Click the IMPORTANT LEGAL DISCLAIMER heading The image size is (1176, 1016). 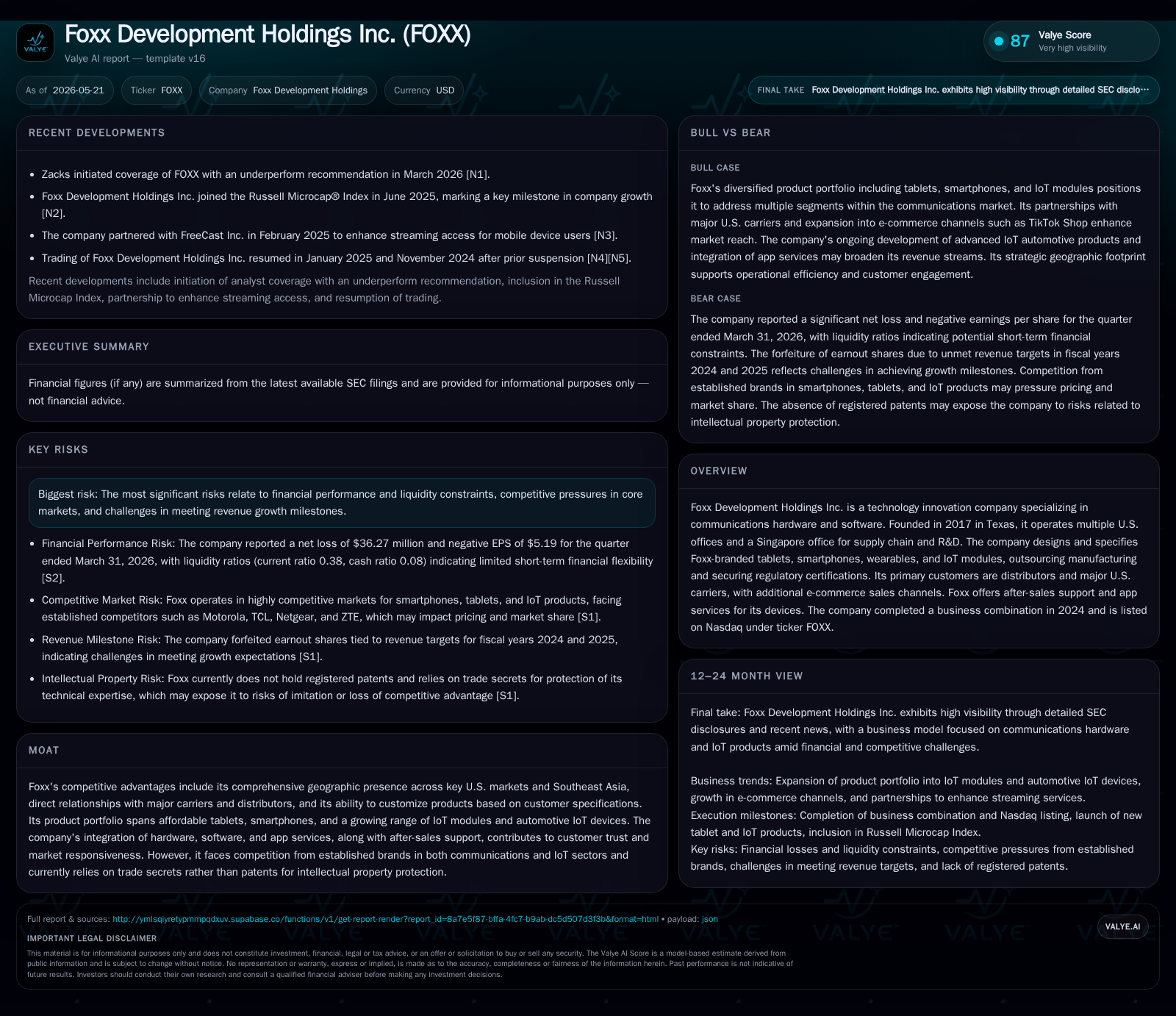coord(92,939)
